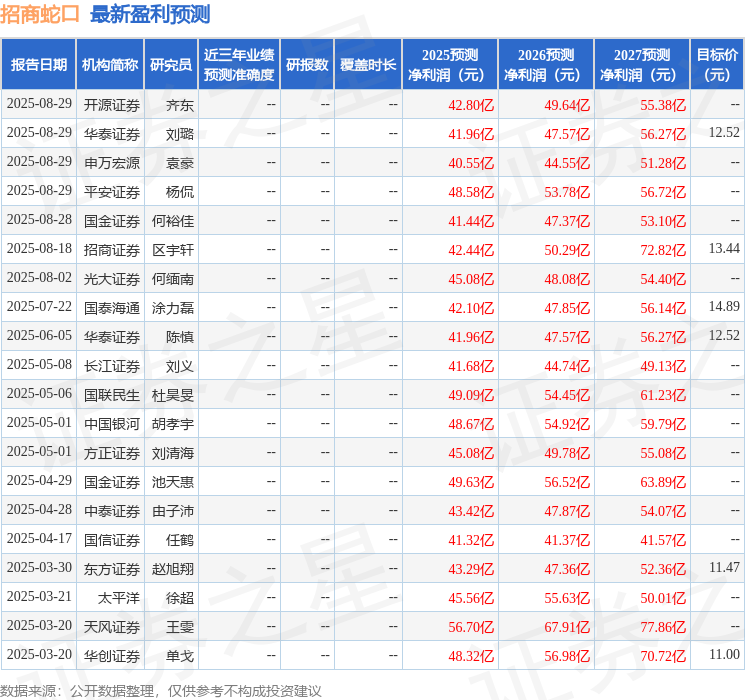
Task: Click 国信证券 institution cell
Action: click(x=112, y=540)
